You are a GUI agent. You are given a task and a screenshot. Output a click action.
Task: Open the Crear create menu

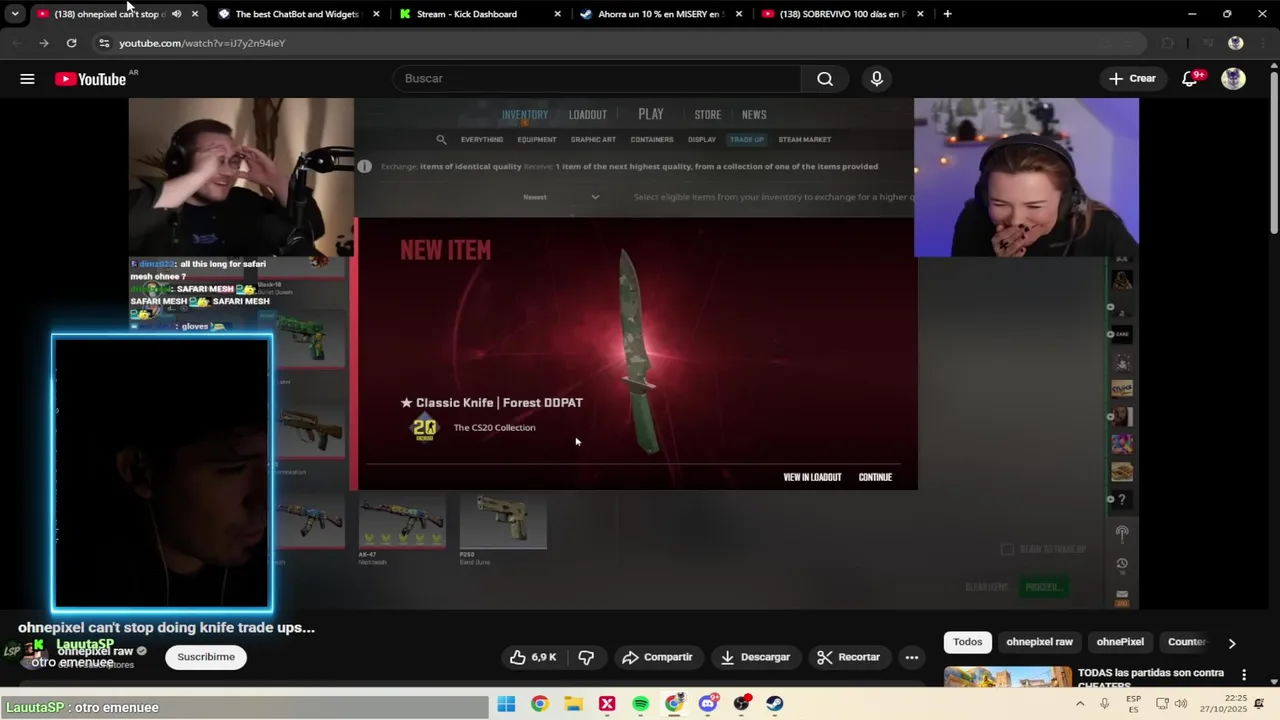click(x=1132, y=79)
